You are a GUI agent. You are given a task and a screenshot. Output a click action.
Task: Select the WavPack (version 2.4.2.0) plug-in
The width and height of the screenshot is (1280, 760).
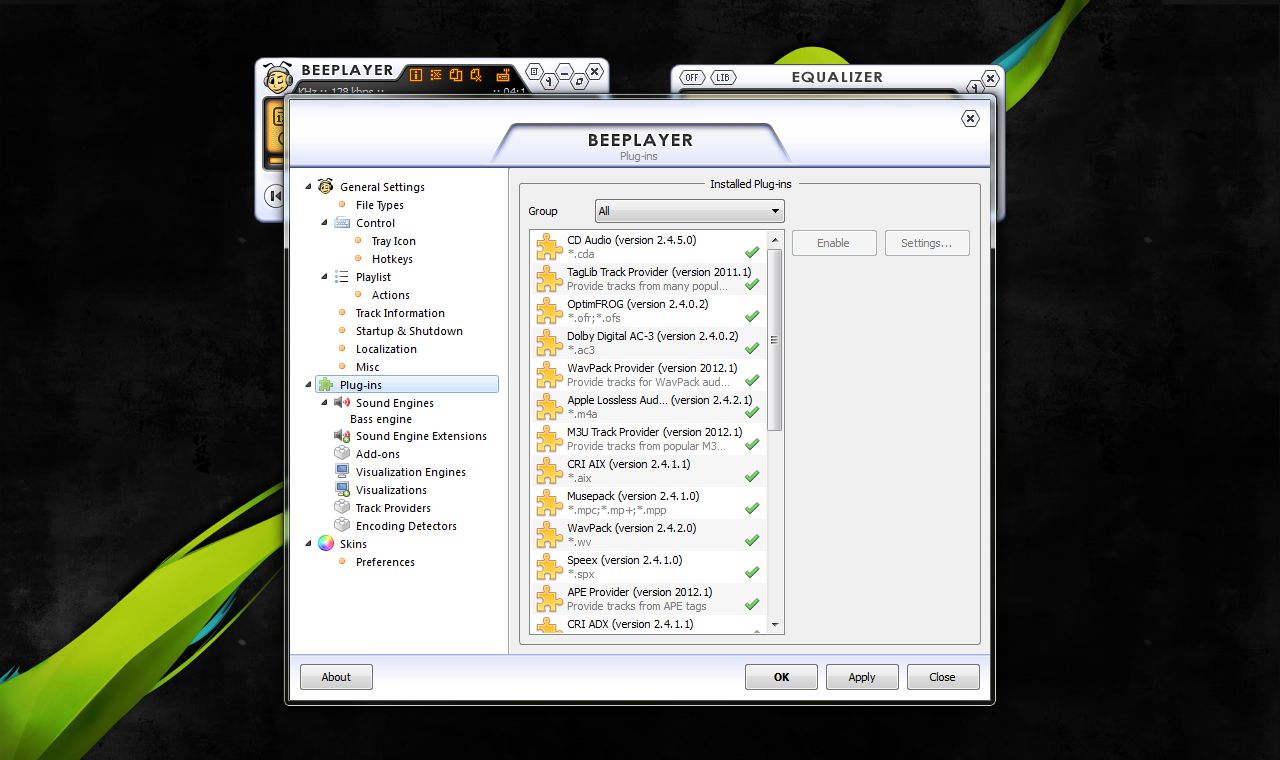pyautogui.click(x=649, y=534)
